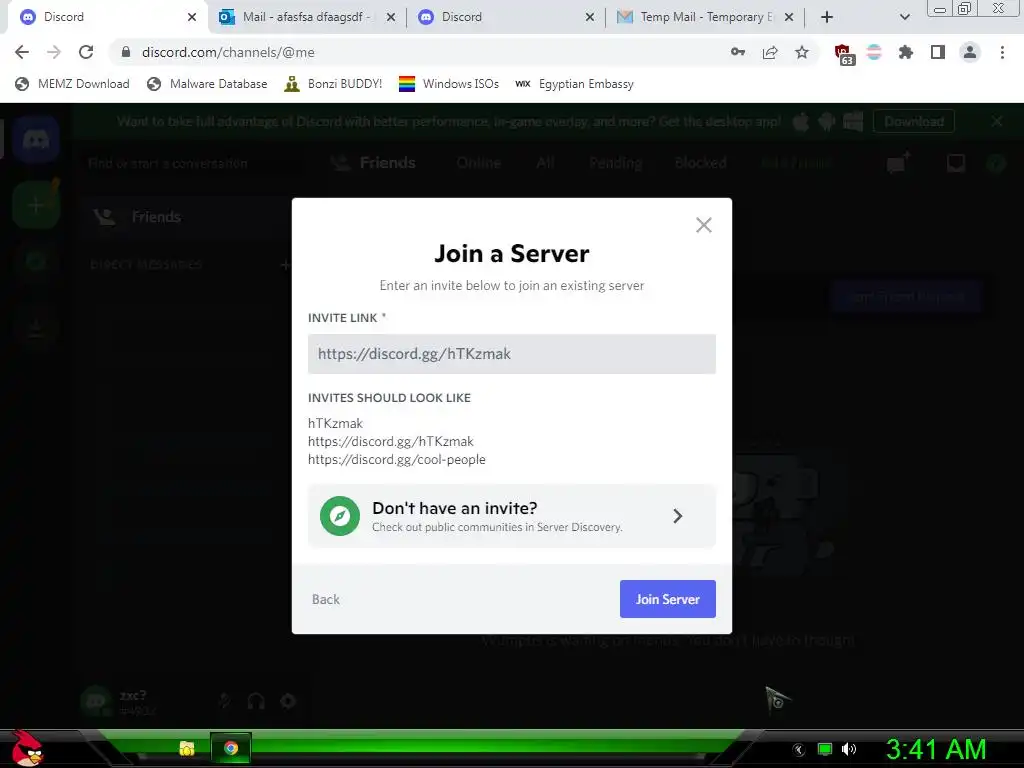The width and height of the screenshot is (1024, 768).
Task: Click the Invite Link input field
Action: (x=511, y=354)
